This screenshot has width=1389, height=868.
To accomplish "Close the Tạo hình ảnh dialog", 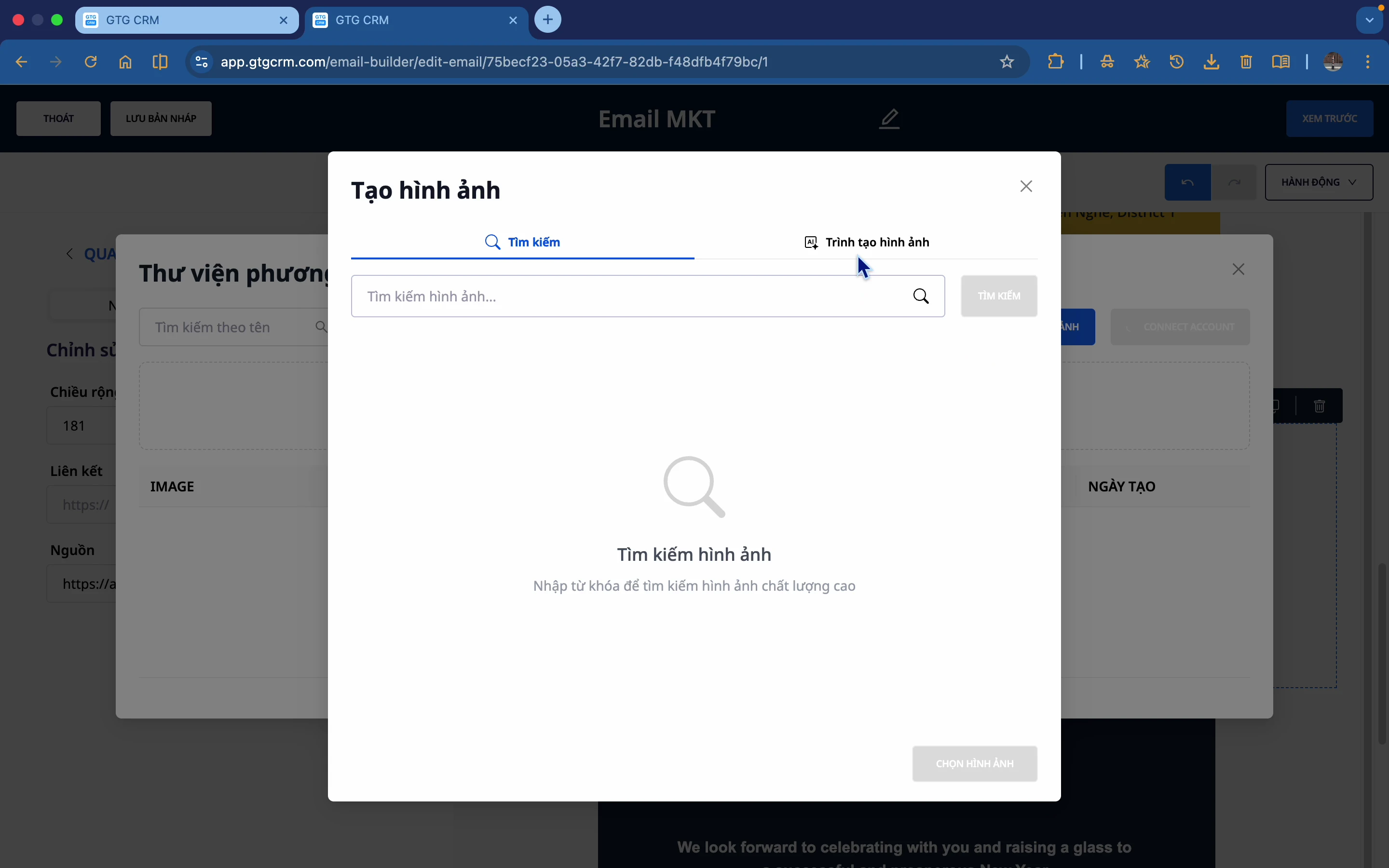I will tap(1026, 186).
